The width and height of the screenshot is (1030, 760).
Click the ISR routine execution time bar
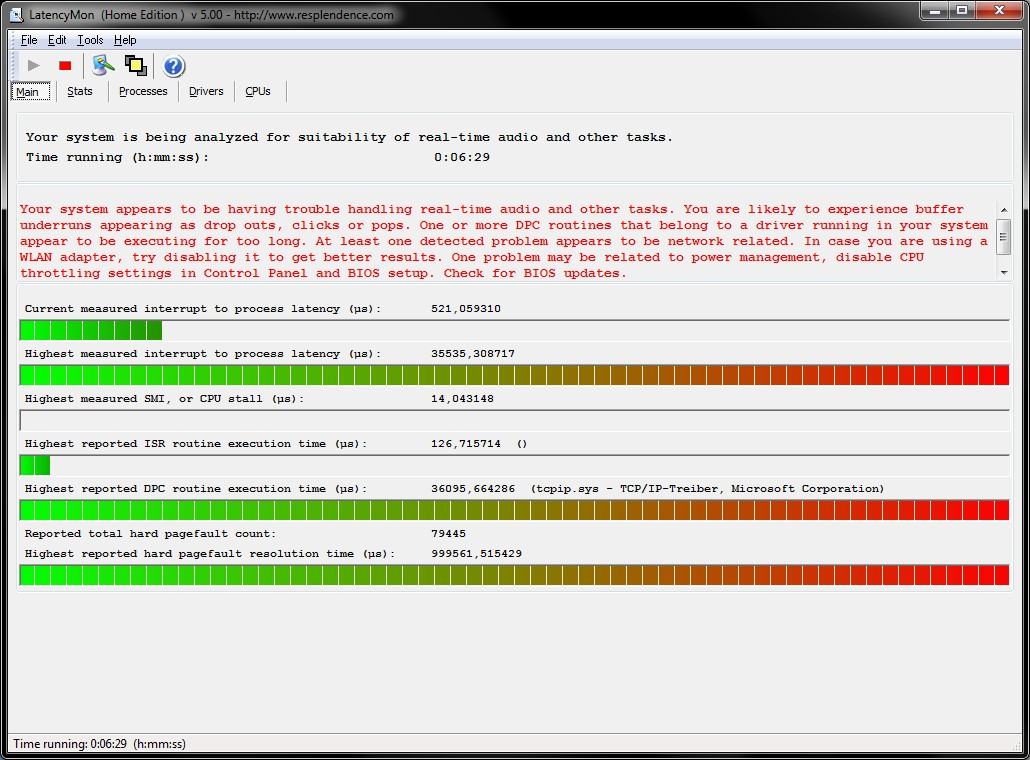(x=514, y=465)
